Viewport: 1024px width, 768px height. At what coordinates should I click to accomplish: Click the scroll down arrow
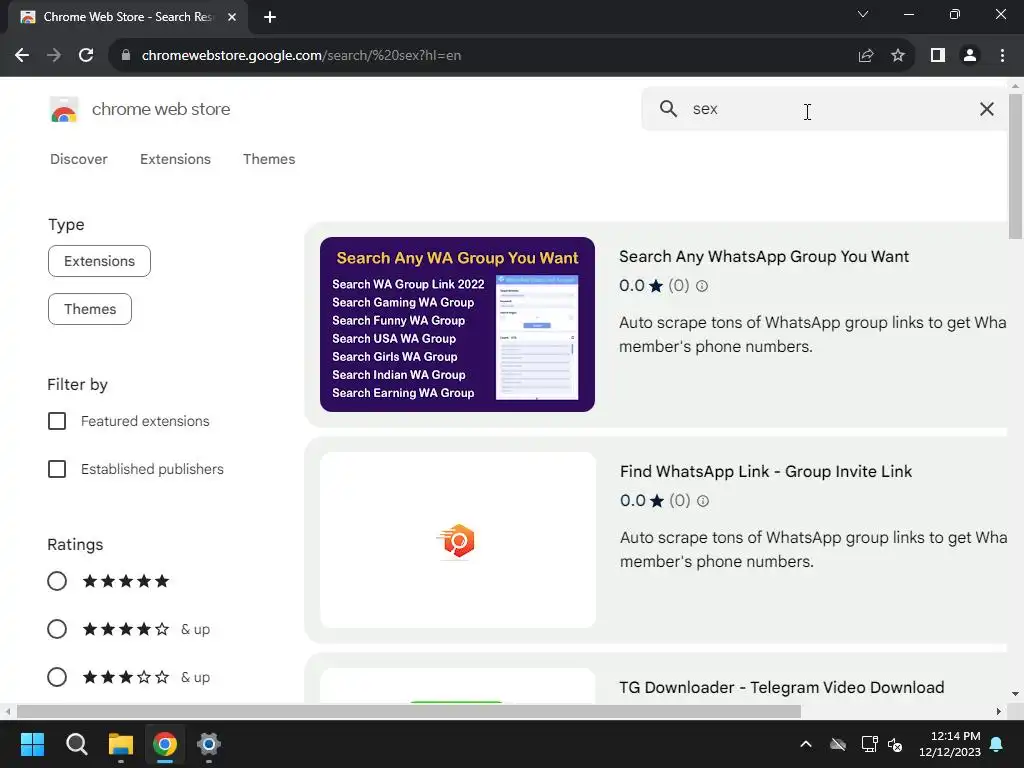click(x=1016, y=694)
